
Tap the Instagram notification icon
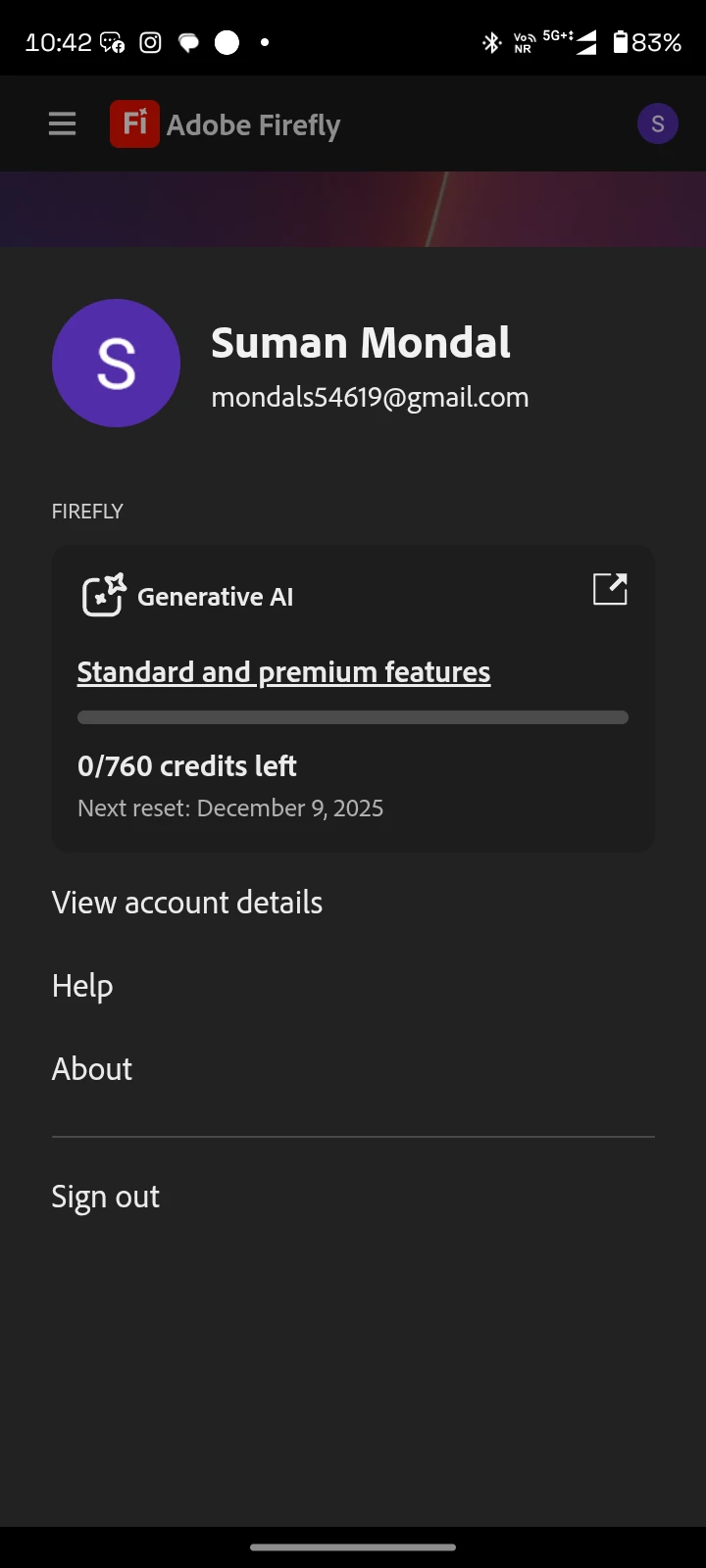150,42
